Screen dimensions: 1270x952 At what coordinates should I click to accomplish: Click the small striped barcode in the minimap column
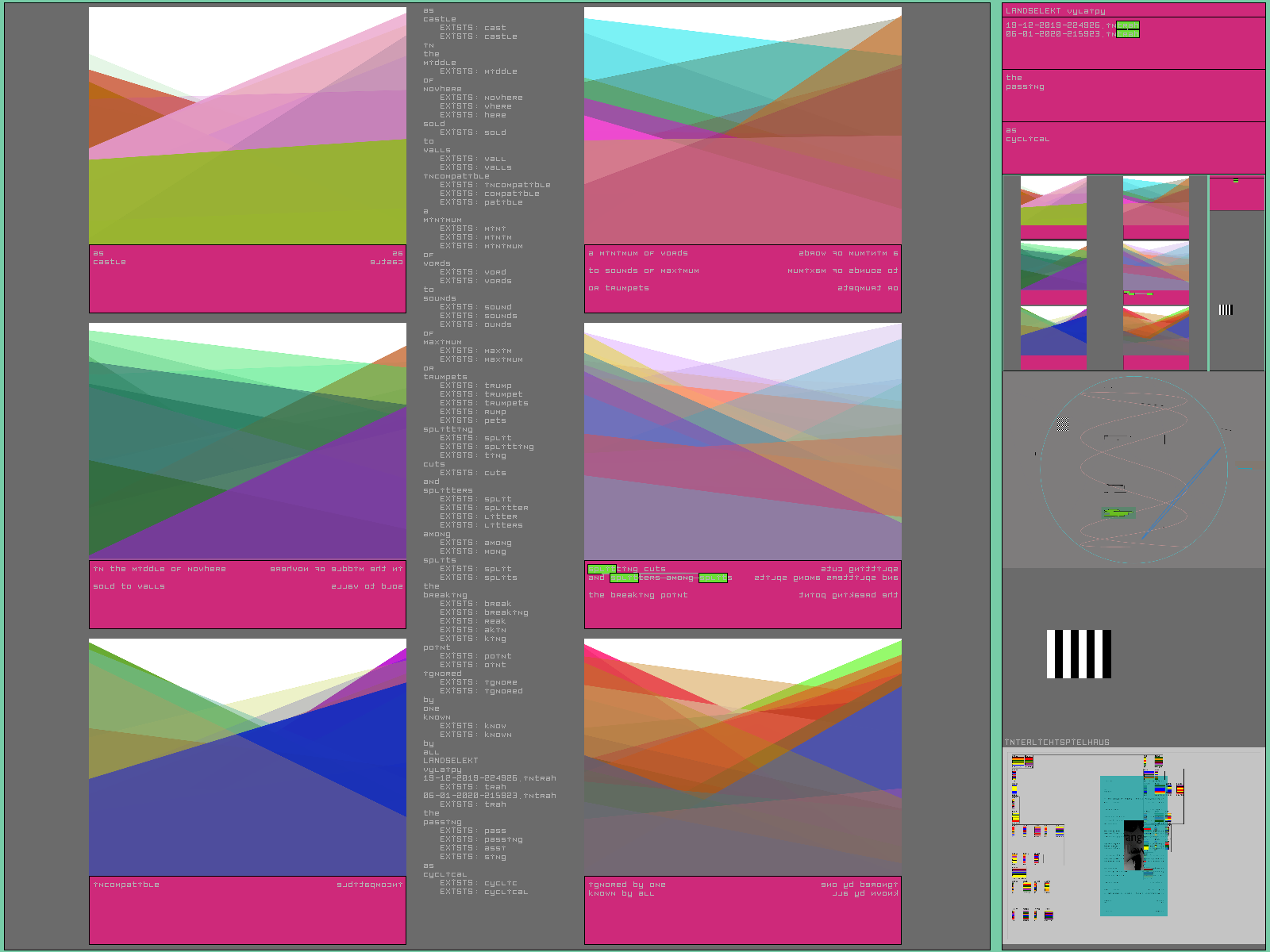coord(1226,309)
